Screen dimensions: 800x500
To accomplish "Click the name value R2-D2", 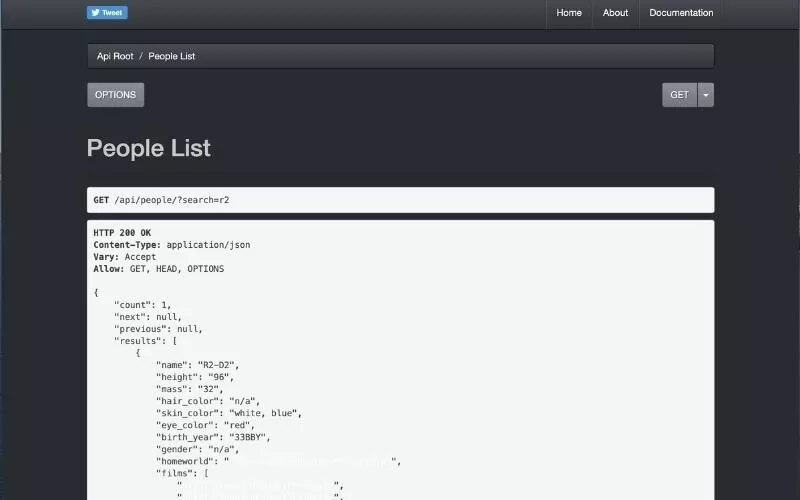I will point(217,365).
